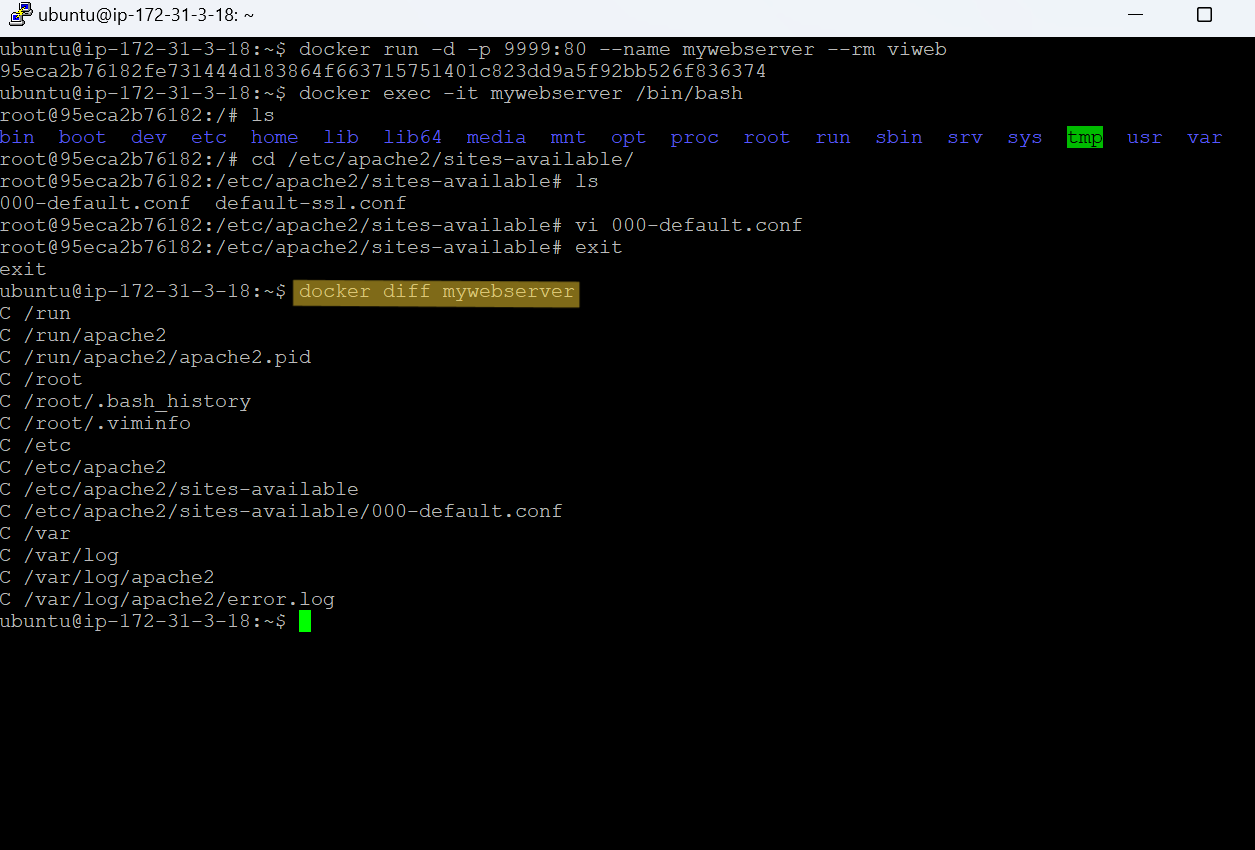The height and width of the screenshot is (850, 1255).
Task: Click the container ID hash line 95eca2b76182fe...
Action: coord(383,72)
